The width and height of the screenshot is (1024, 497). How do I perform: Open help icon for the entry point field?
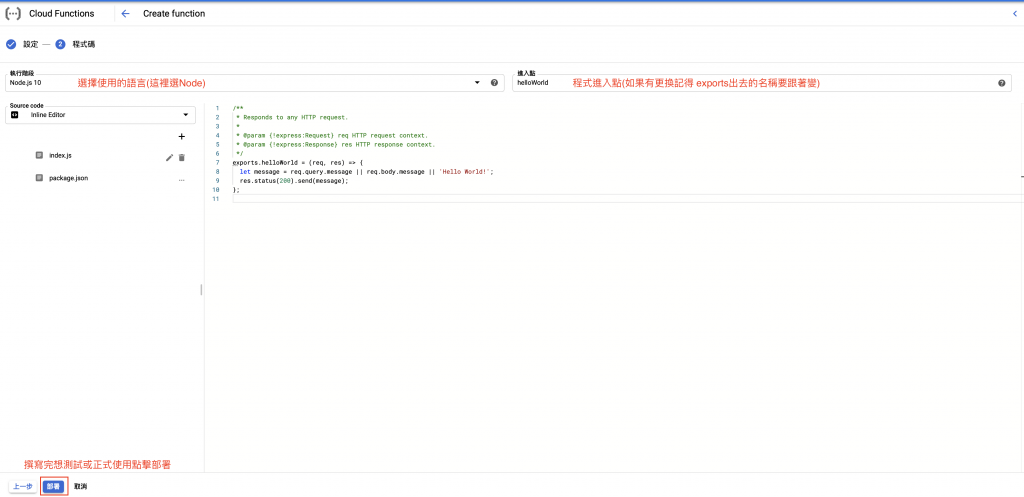tap(1001, 83)
